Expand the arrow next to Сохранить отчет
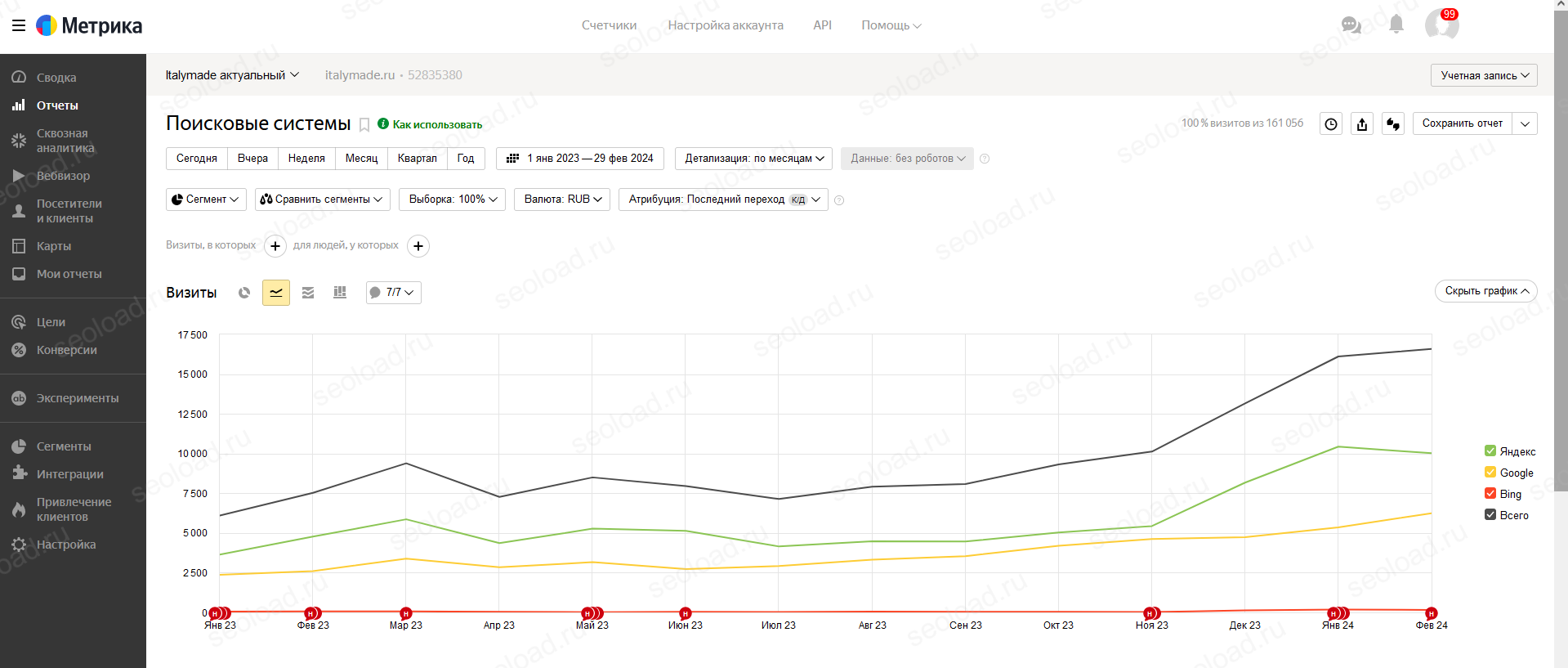Image resolution: width=1568 pixels, height=668 pixels. 1525,123
